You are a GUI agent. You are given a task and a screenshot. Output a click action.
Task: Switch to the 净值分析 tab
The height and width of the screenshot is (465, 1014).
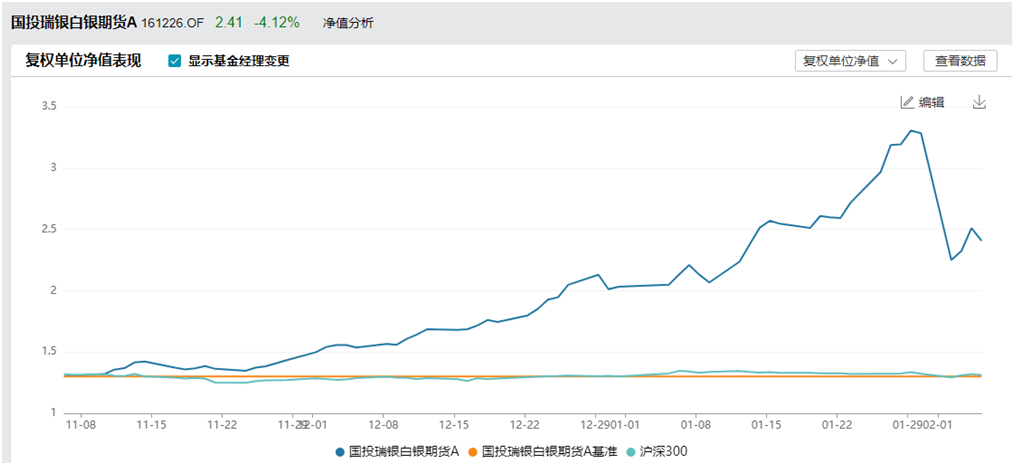(x=348, y=23)
